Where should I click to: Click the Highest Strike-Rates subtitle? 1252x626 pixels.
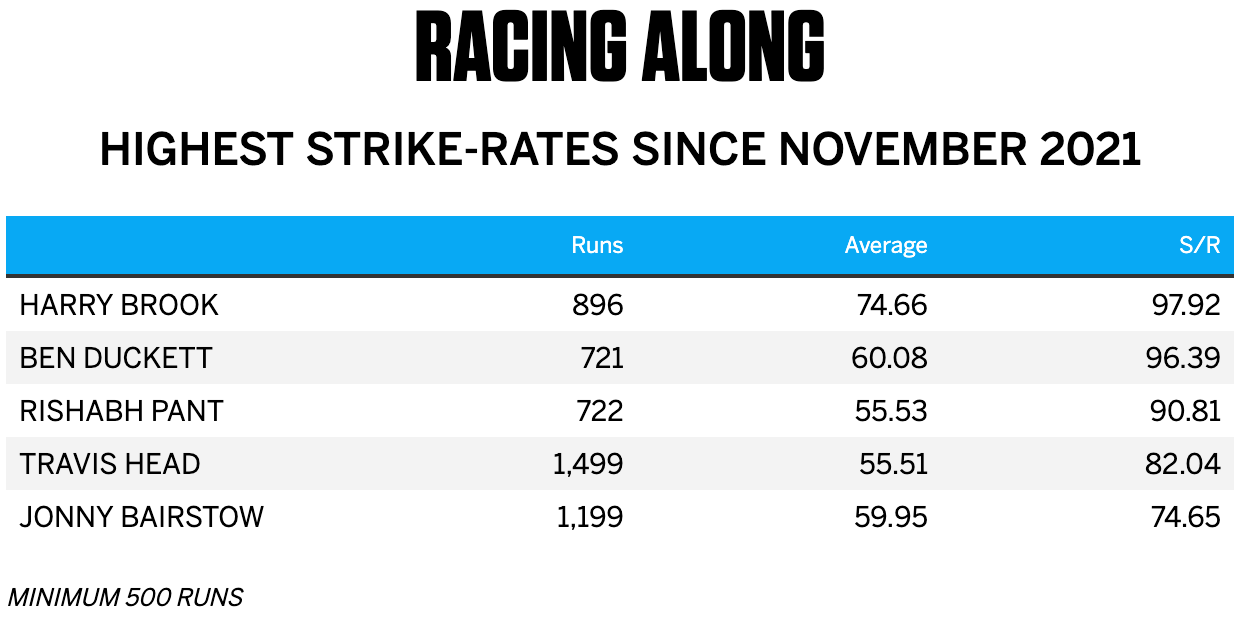point(620,150)
